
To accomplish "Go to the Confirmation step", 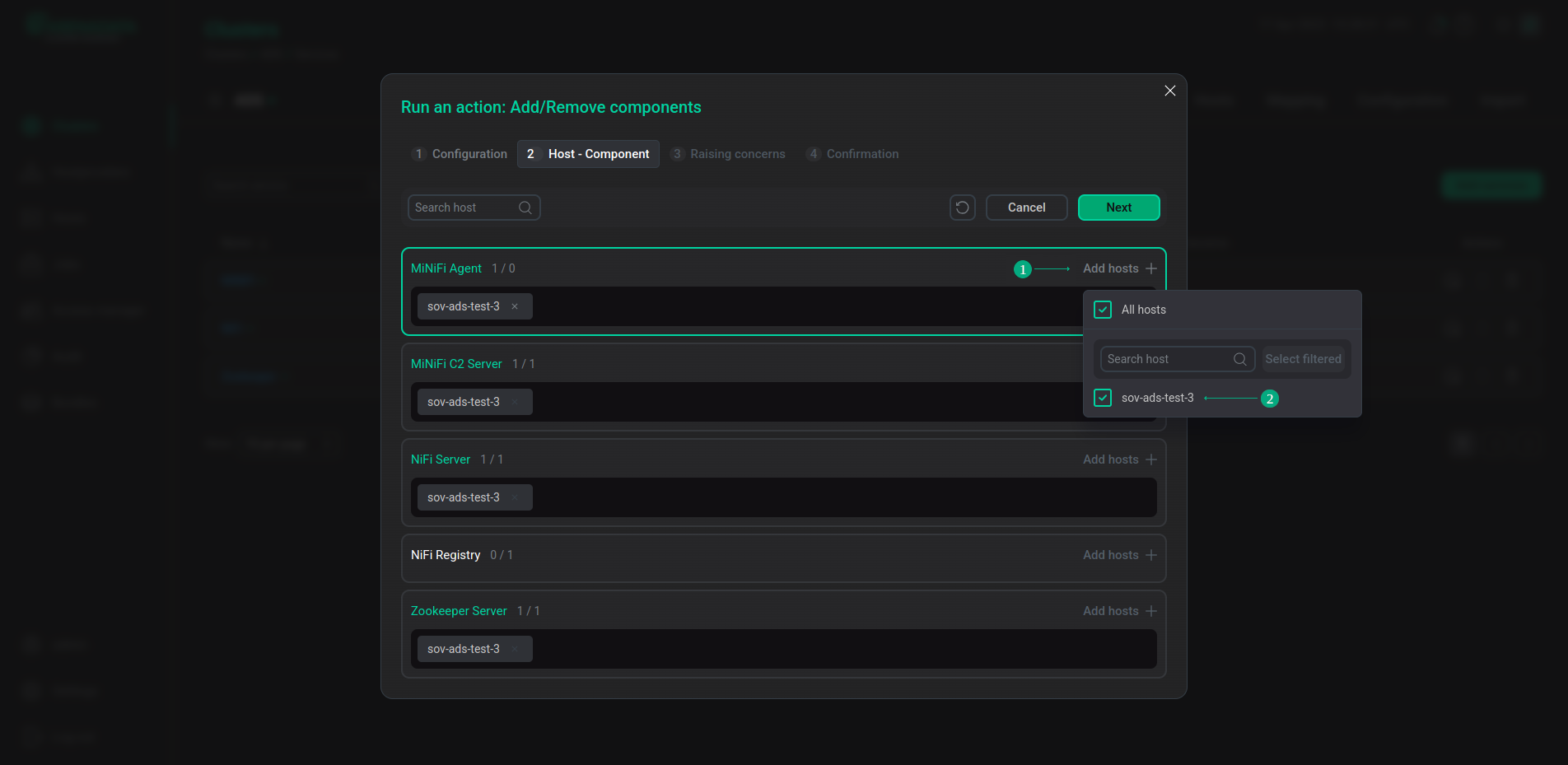I will 852,154.
